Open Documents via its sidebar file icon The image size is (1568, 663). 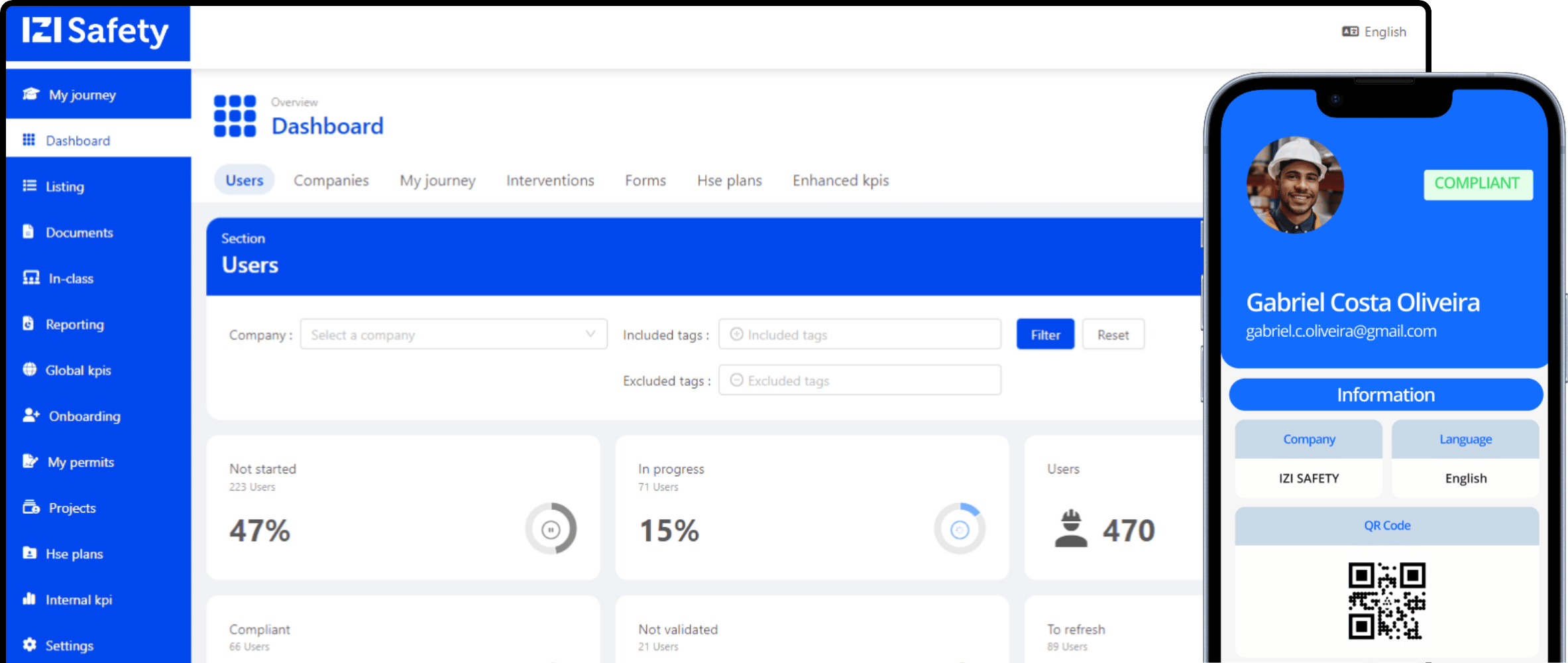28,231
